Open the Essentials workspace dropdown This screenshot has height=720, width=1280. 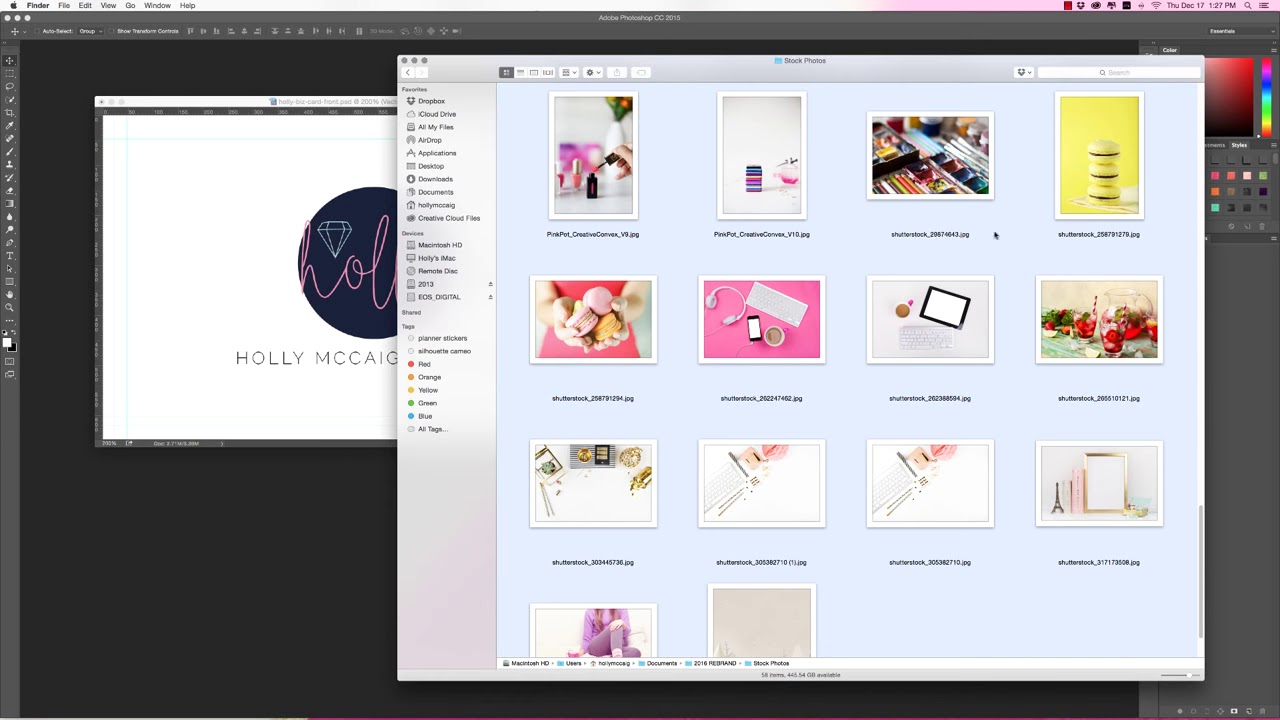tap(1240, 31)
